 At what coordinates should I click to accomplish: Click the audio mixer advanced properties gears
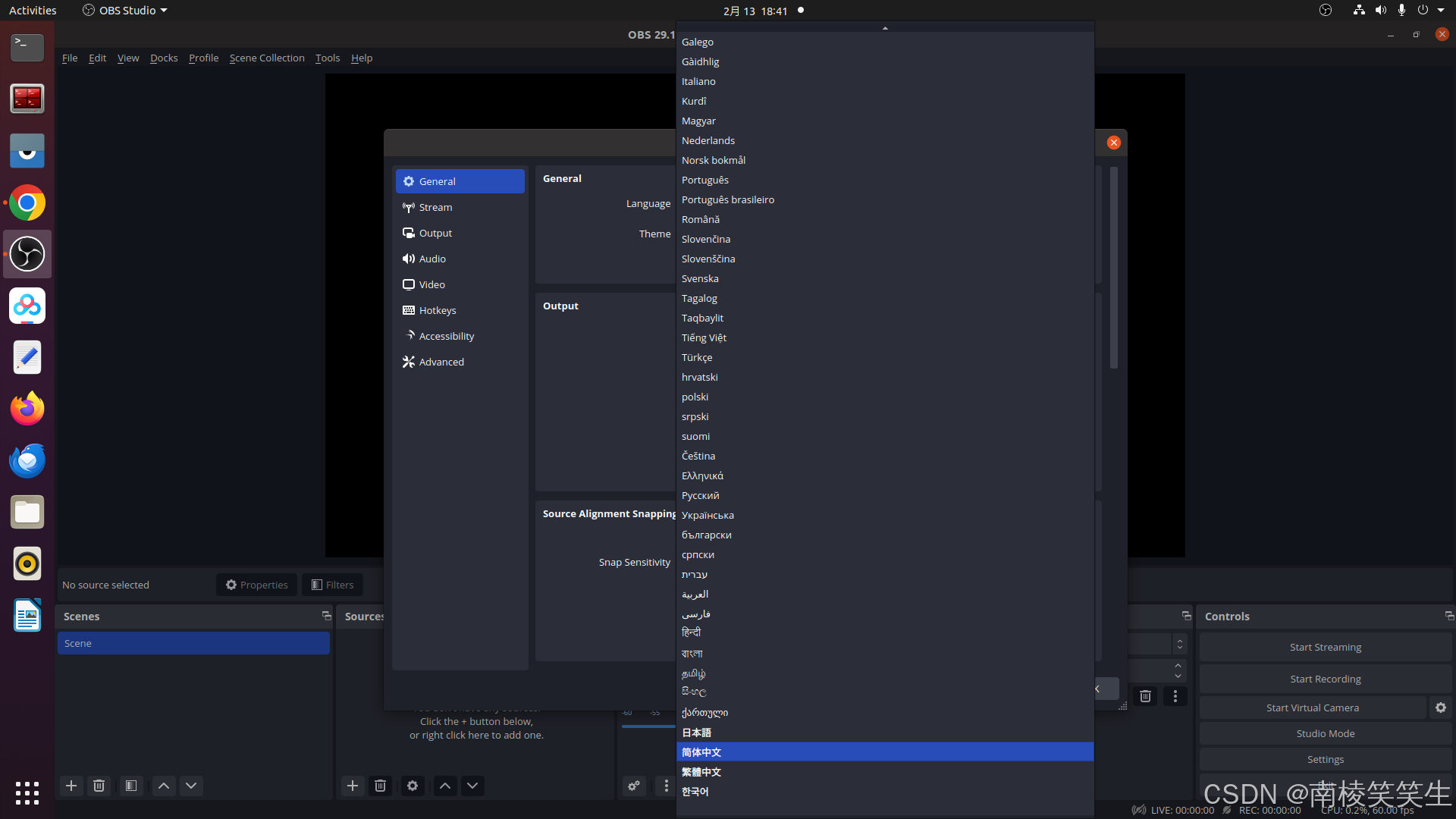[634, 786]
